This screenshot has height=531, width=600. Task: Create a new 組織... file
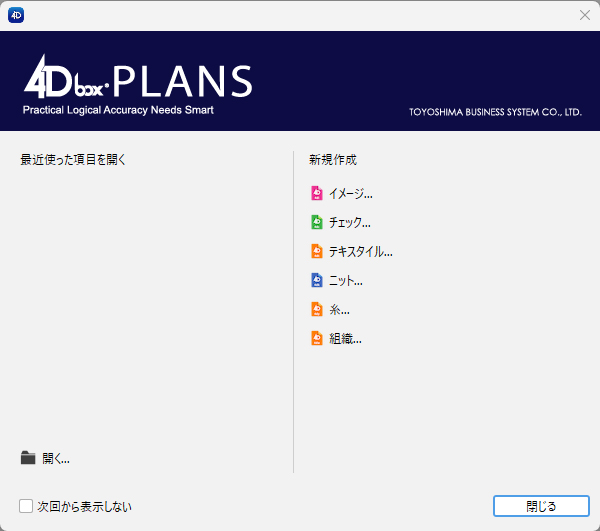point(345,339)
